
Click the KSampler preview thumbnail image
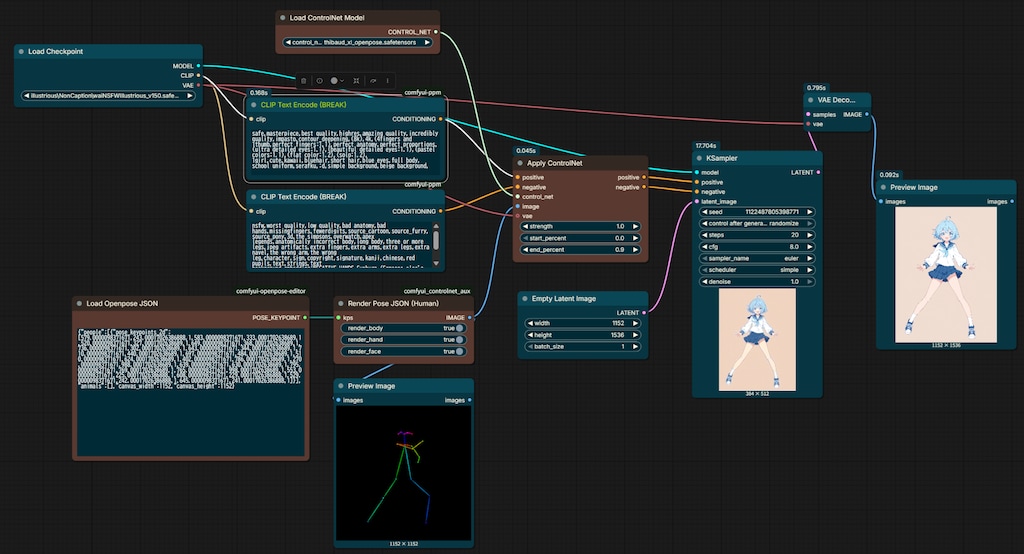click(757, 340)
